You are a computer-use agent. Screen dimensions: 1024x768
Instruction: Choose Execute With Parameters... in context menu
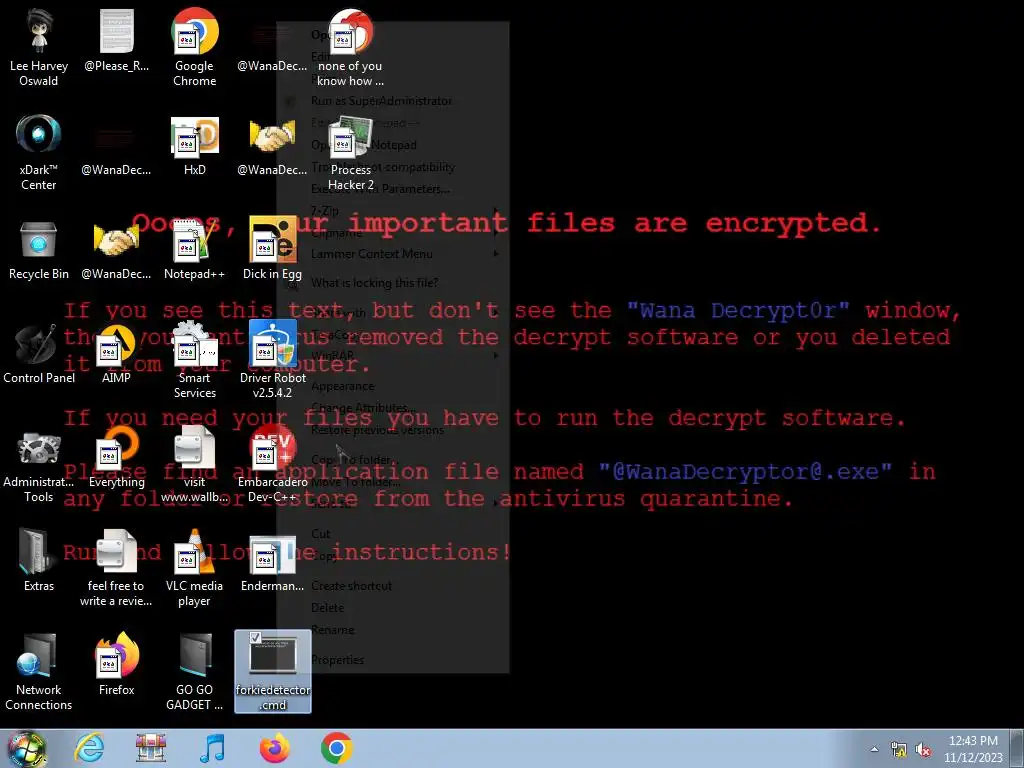[392, 189]
